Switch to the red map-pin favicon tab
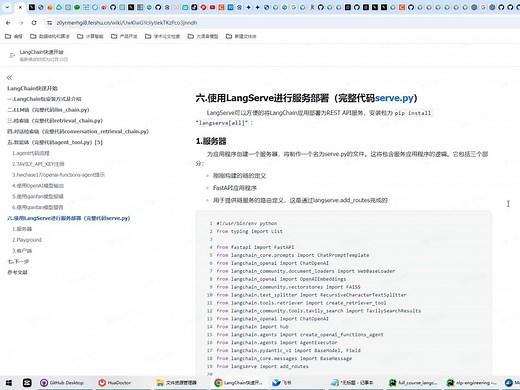Screen dimensions: 520x390 coord(203,7)
